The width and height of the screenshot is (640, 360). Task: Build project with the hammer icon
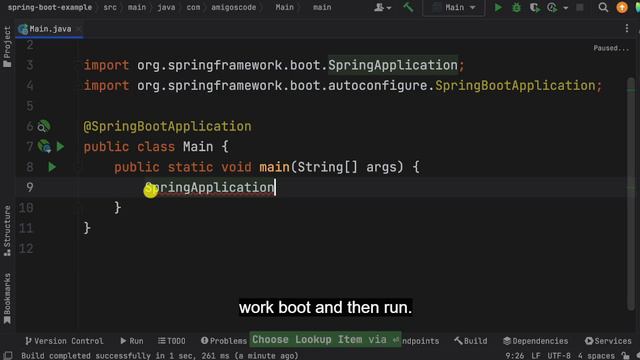pos(408,7)
